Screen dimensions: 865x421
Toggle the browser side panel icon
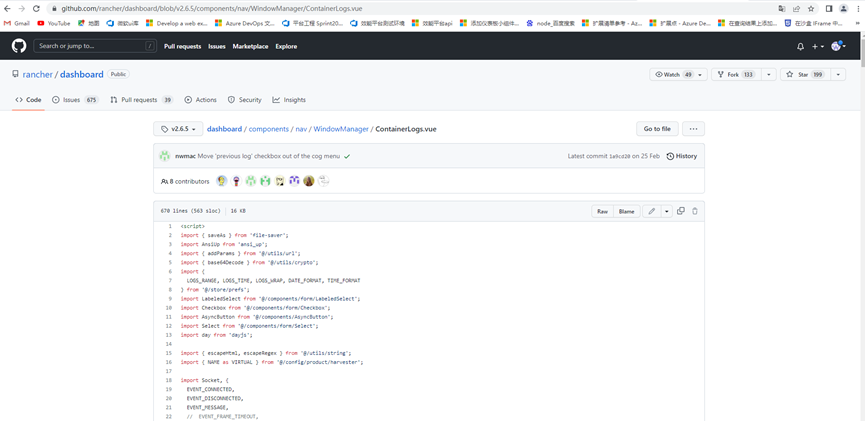tap(829, 9)
